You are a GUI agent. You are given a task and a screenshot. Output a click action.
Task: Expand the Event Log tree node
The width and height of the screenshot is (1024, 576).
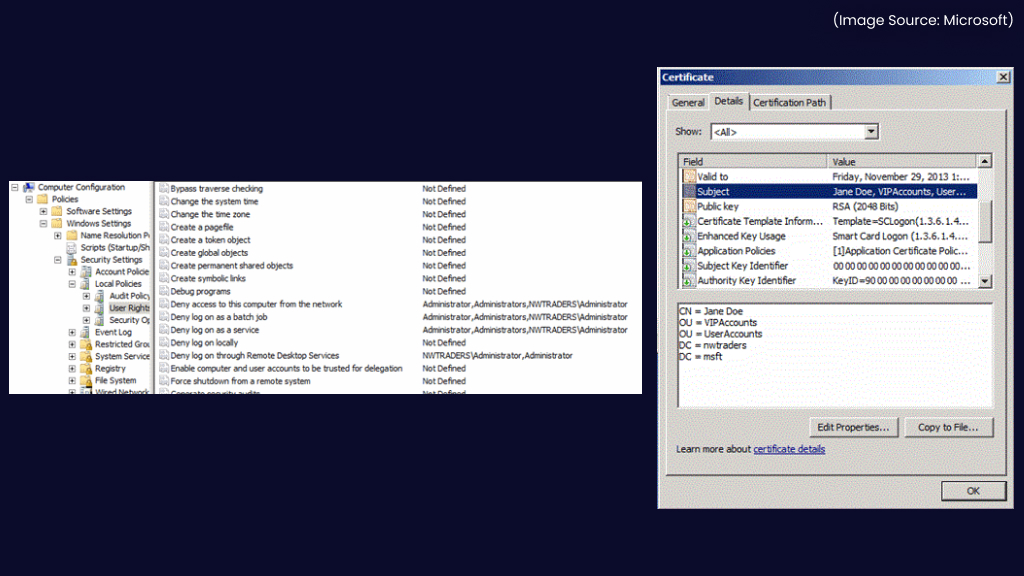(72, 332)
